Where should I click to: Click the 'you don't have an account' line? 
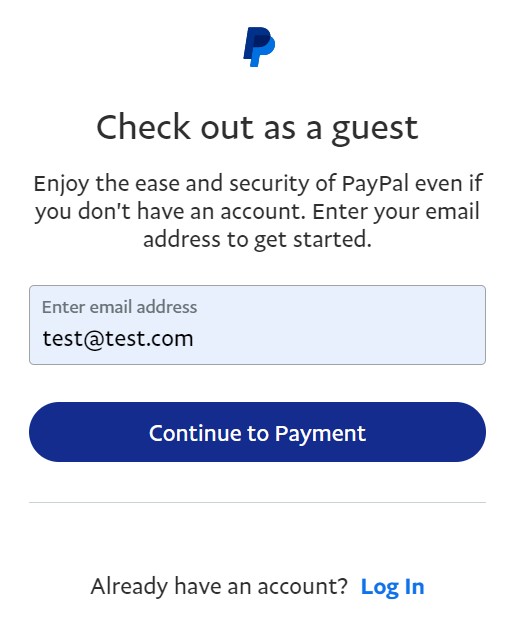258,212
